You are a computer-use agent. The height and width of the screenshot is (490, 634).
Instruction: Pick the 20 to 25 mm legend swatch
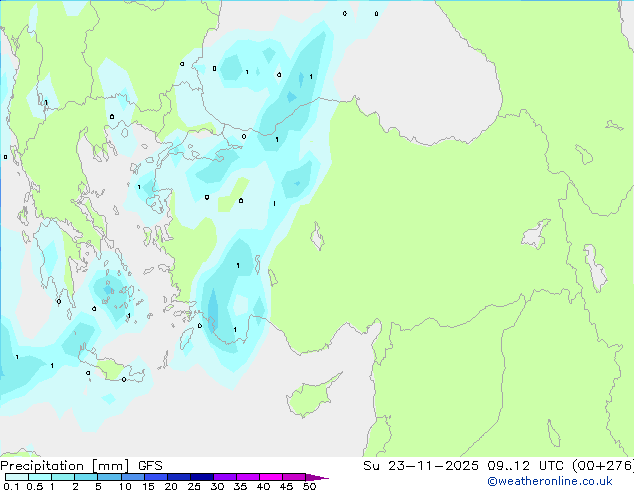pyautogui.click(x=178, y=477)
